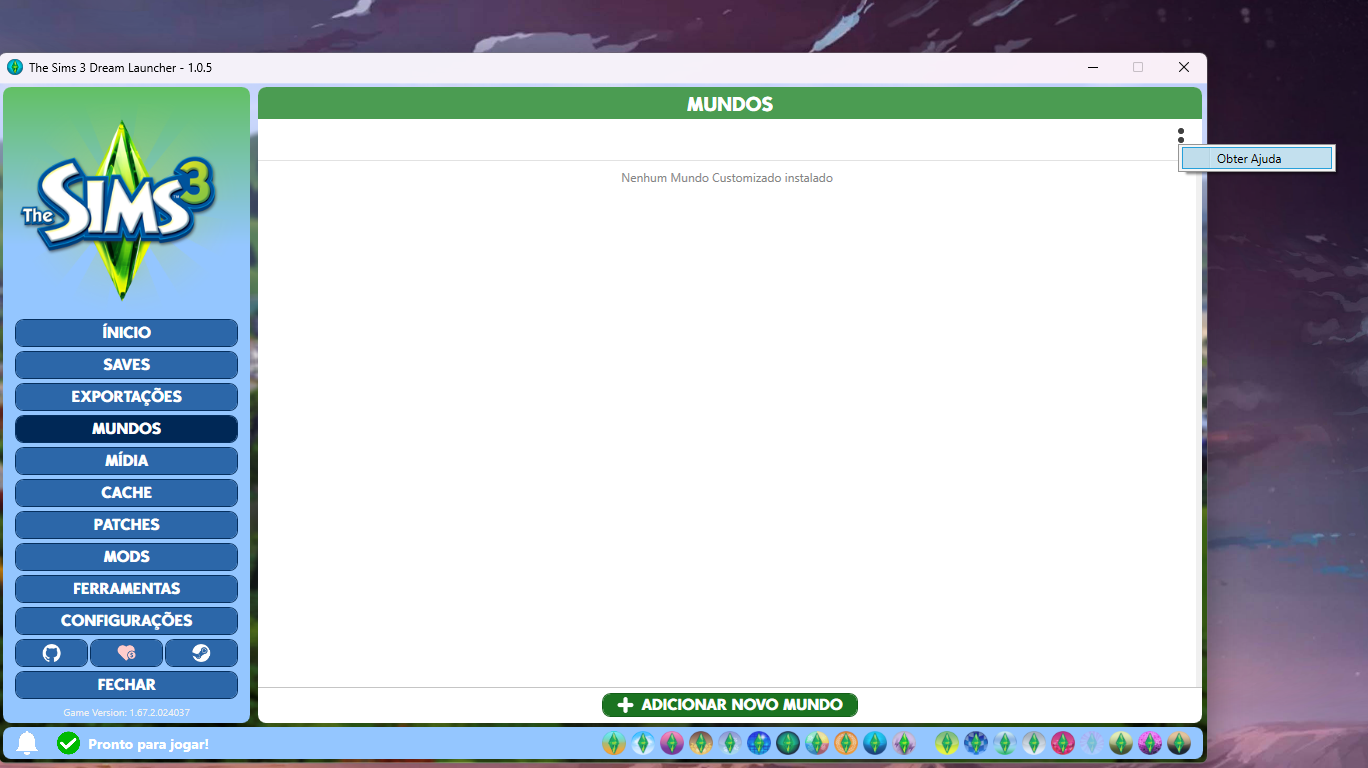Select the orange ring expansion pack icon

tap(846, 743)
